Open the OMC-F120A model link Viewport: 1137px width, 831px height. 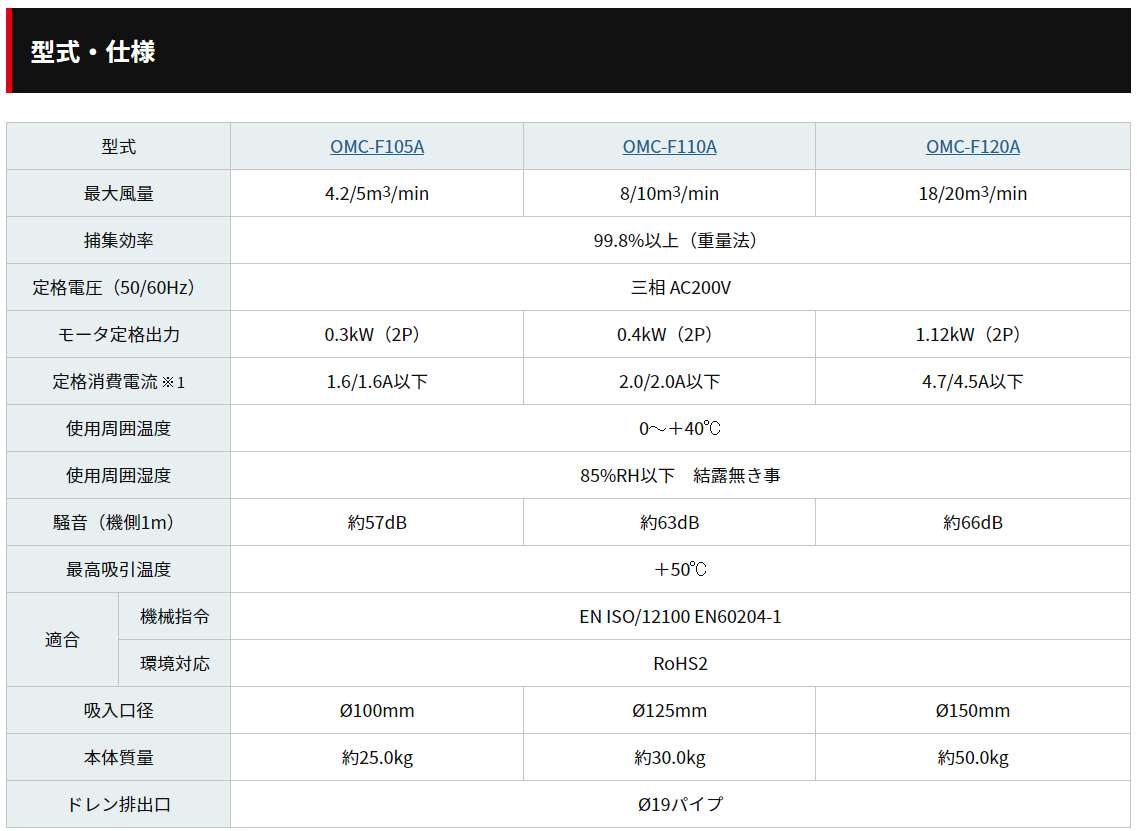coord(972,146)
